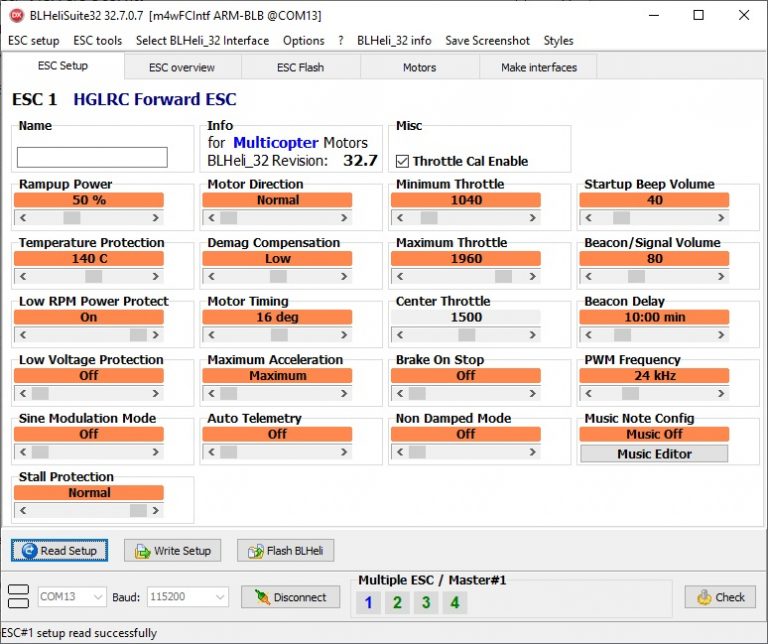
Task: Click the Beacon Delay slider thumb
Action: [623, 334]
